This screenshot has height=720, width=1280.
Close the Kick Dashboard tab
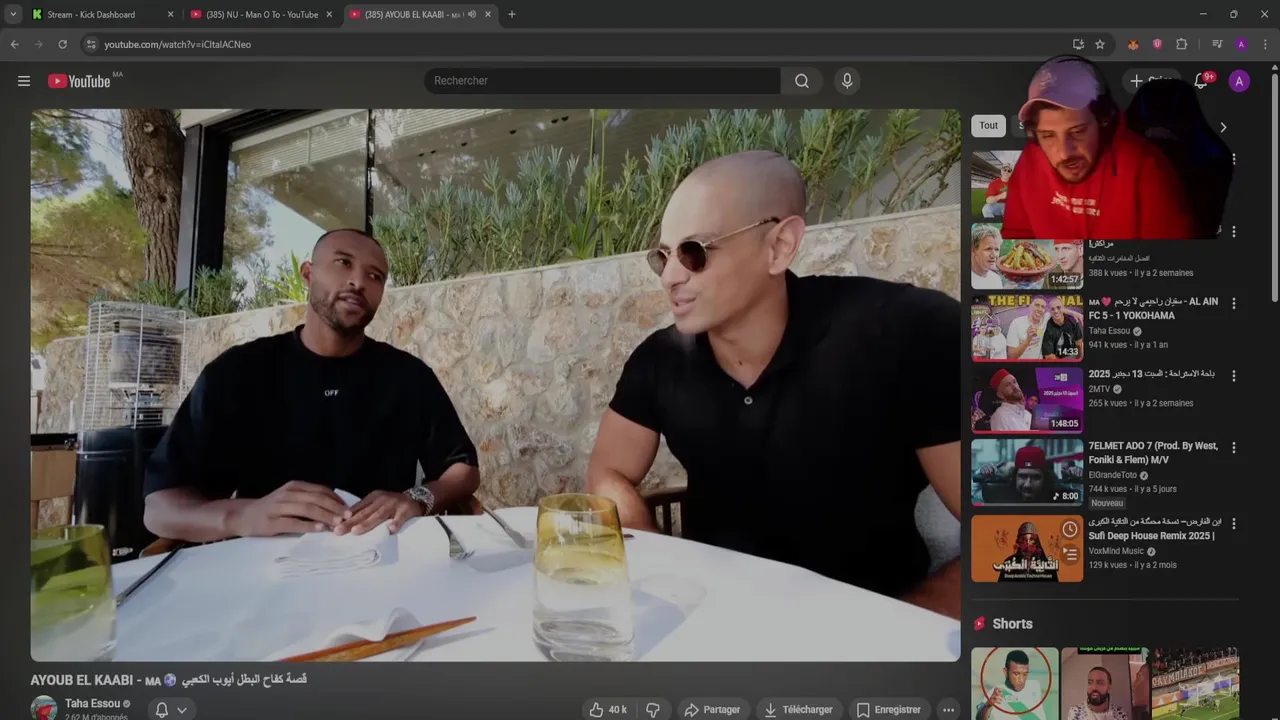(170, 14)
